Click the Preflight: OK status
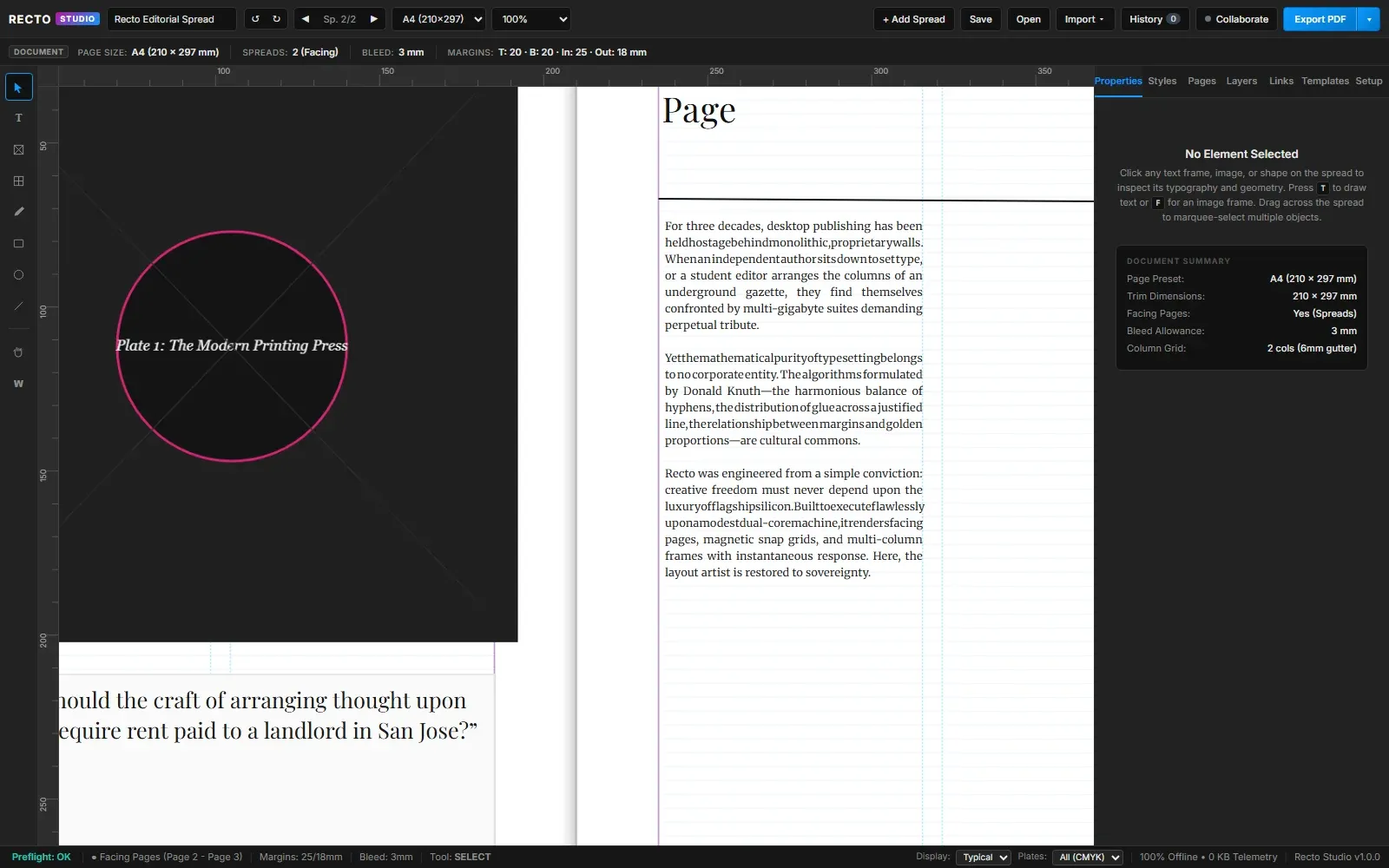 (x=41, y=858)
